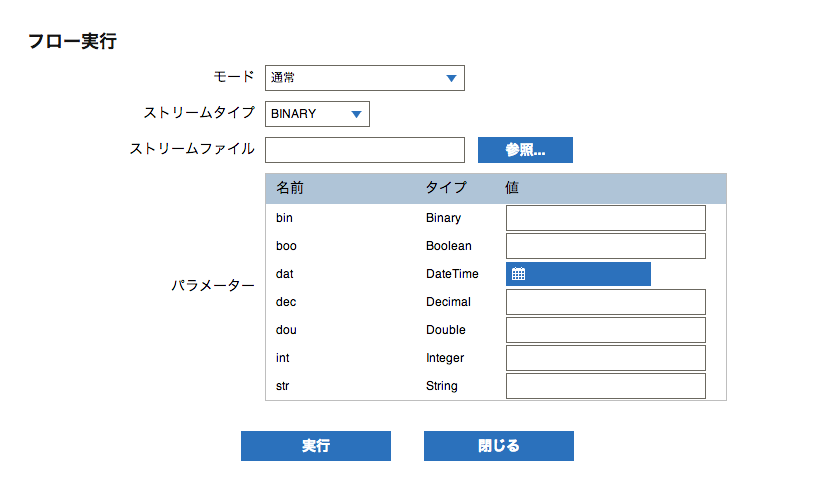Select the bin parameter name
The height and width of the screenshot is (489, 814).
pos(284,218)
